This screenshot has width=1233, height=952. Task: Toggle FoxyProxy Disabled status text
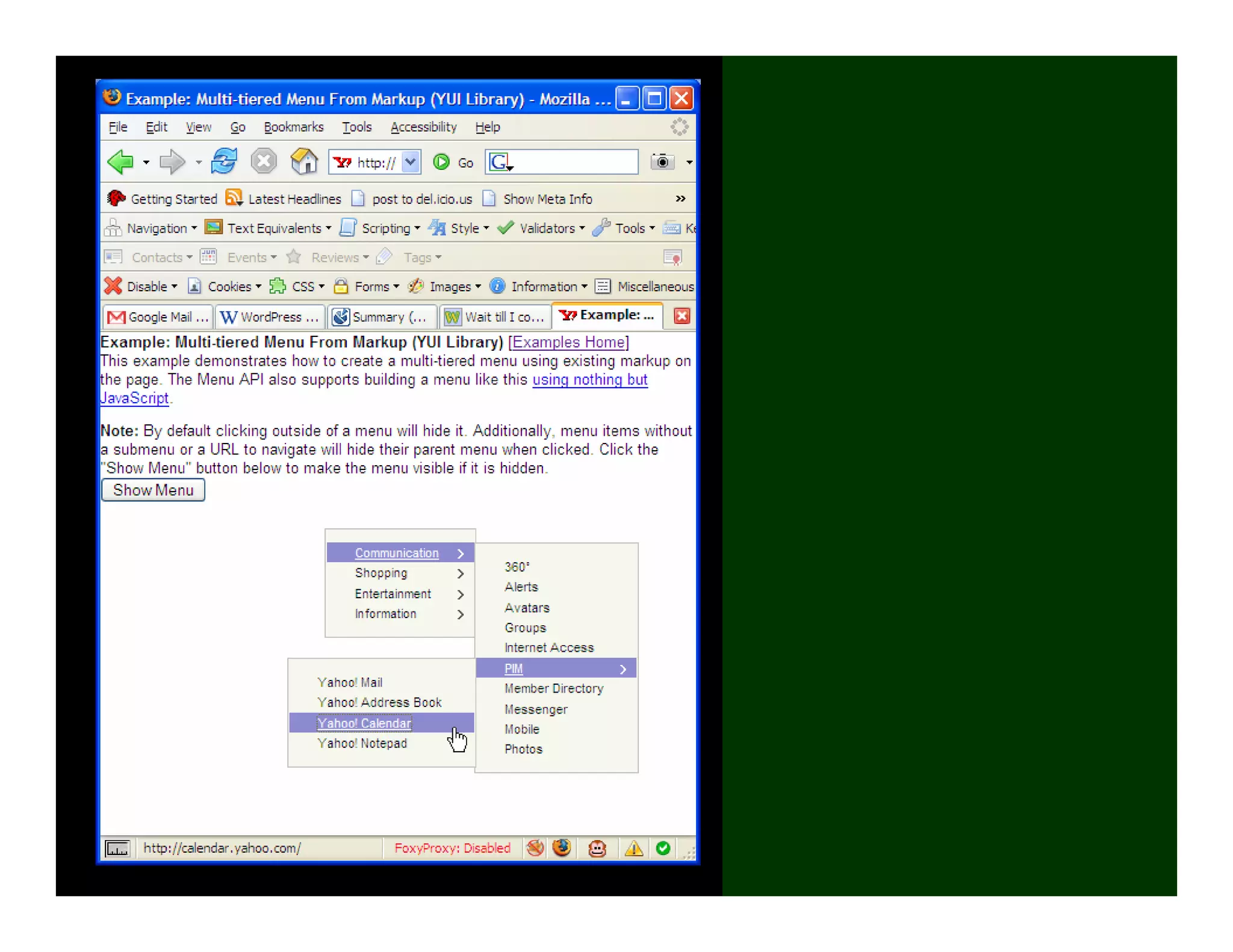tap(452, 848)
